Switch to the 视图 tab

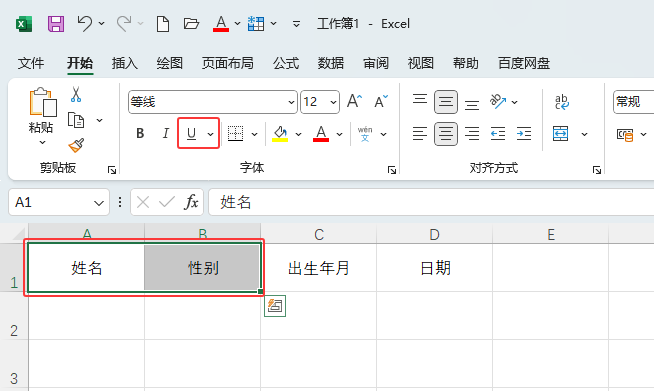[x=421, y=63]
